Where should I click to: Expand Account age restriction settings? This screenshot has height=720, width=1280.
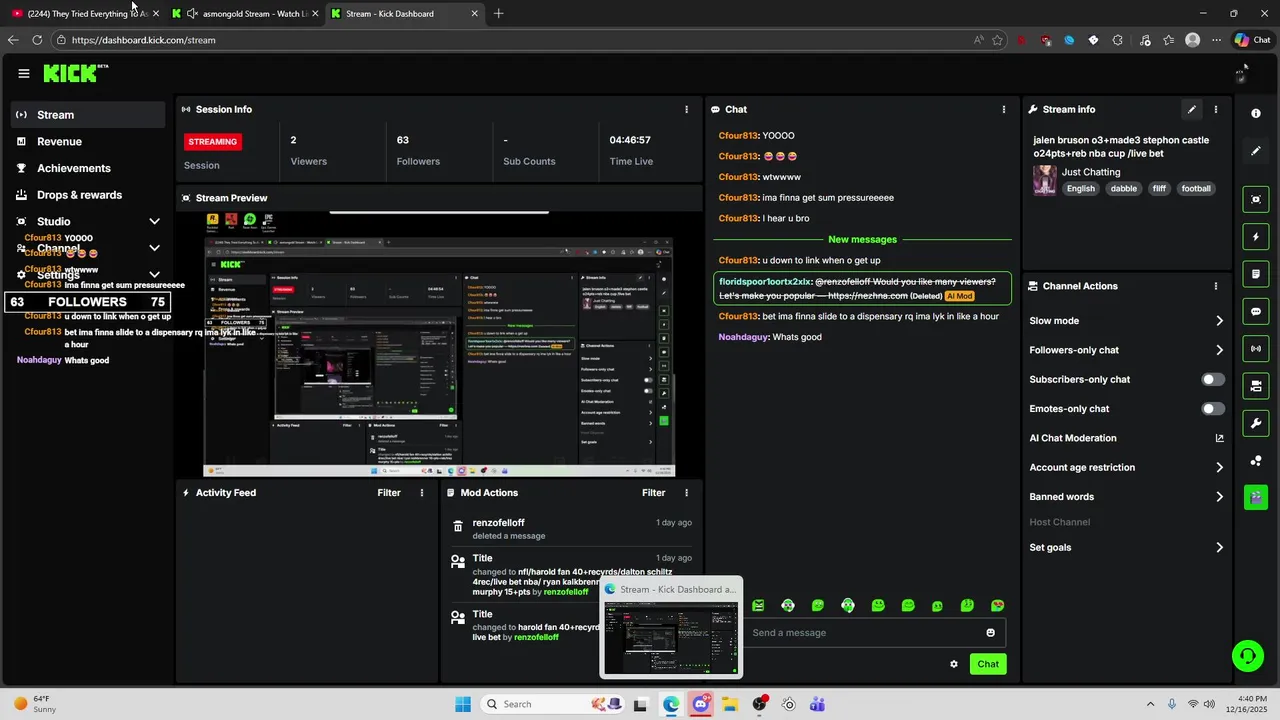point(1219,467)
